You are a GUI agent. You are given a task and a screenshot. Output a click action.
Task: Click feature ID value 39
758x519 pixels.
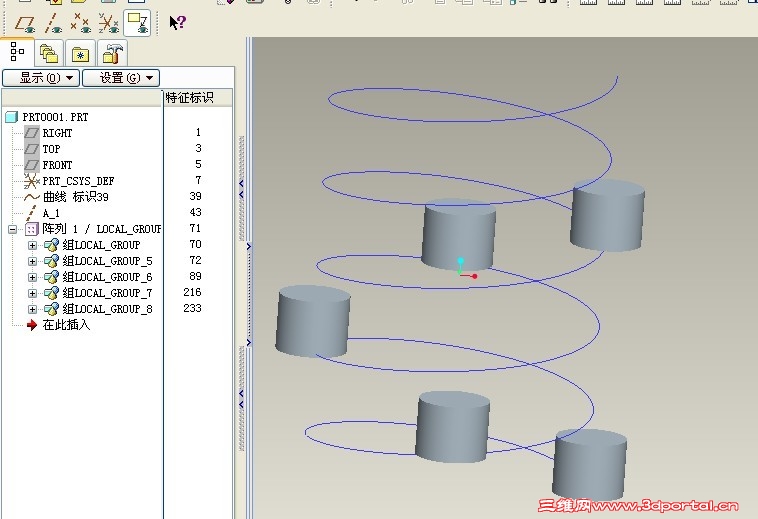[195, 196]
